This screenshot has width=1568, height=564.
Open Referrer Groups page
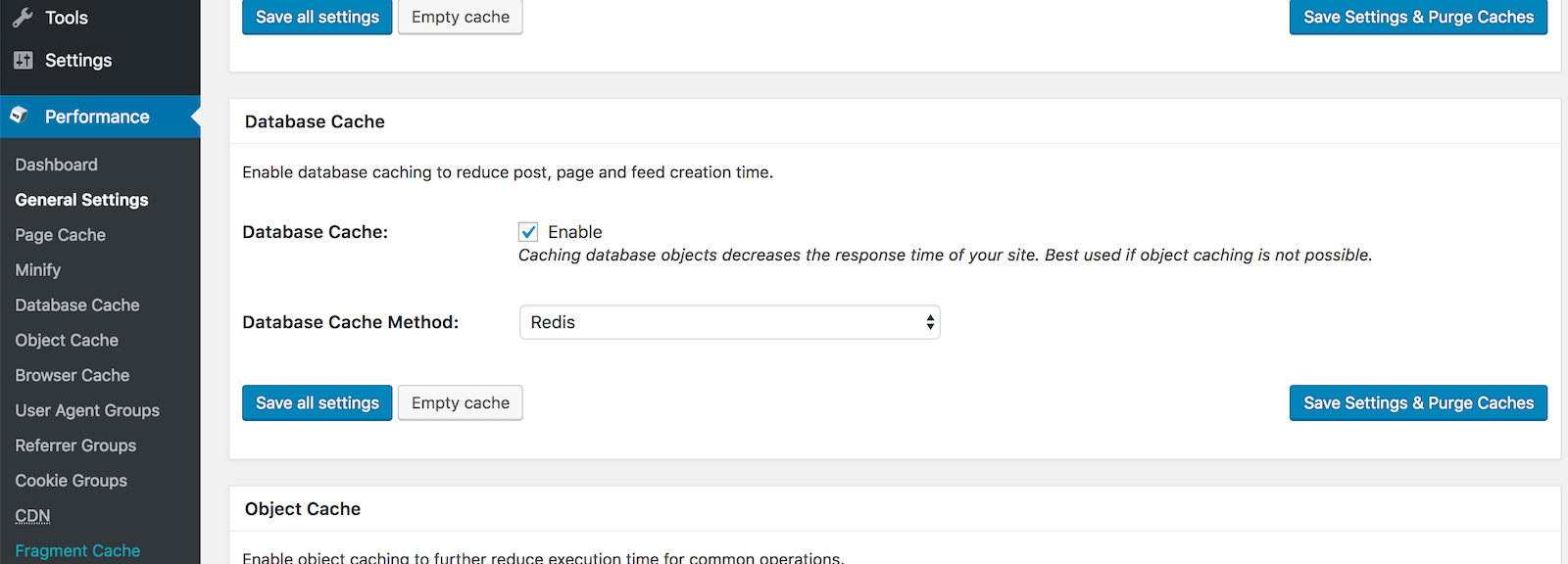tap(75, 446)
